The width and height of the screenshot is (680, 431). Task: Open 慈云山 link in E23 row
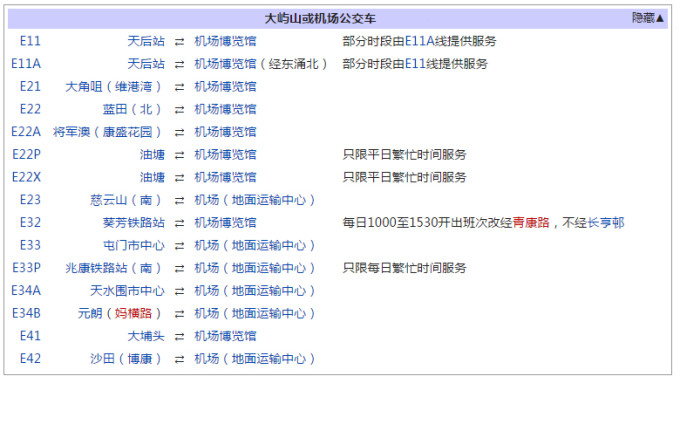108,200
